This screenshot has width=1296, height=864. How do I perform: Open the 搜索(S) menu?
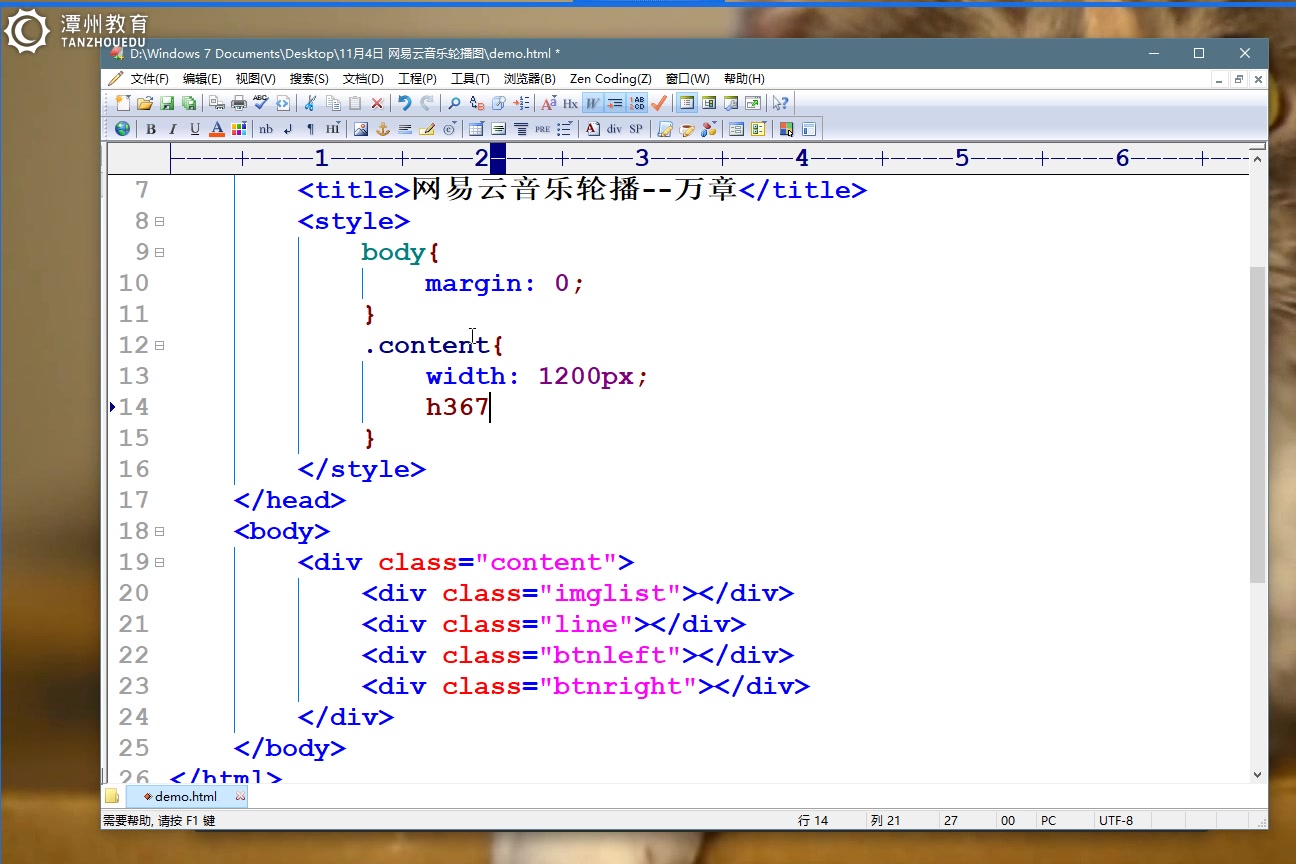pos(309,79)
